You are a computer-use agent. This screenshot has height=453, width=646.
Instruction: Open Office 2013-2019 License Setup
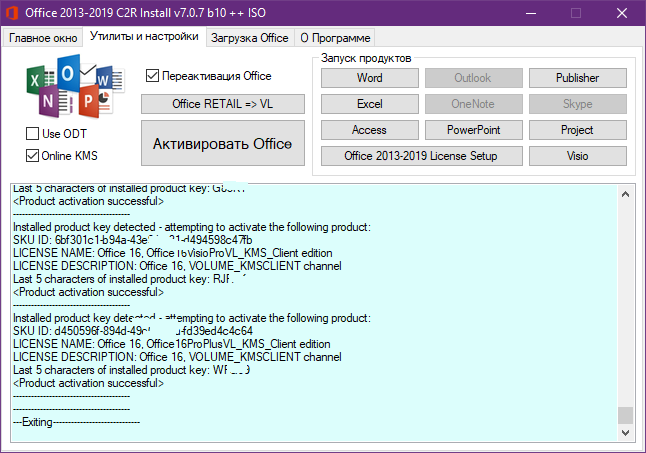point(421,156)
